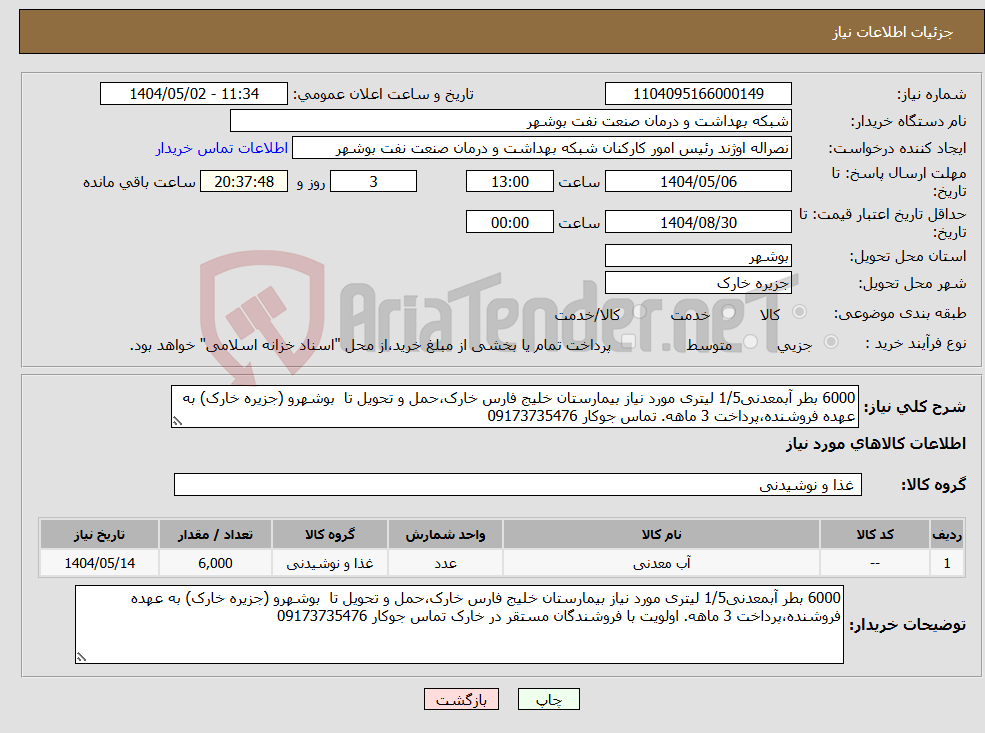Click the ردیف column header
Viewport: 985px width, 733px height.
point(947,535)
